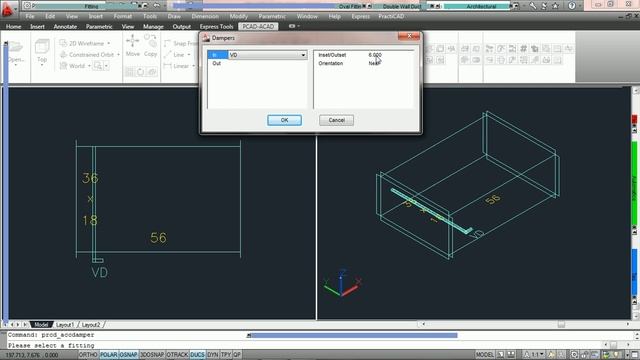Switch to the PCAD-ACAD ribbon tab
Screen dimensions: 640x360
tap(258, 26)
